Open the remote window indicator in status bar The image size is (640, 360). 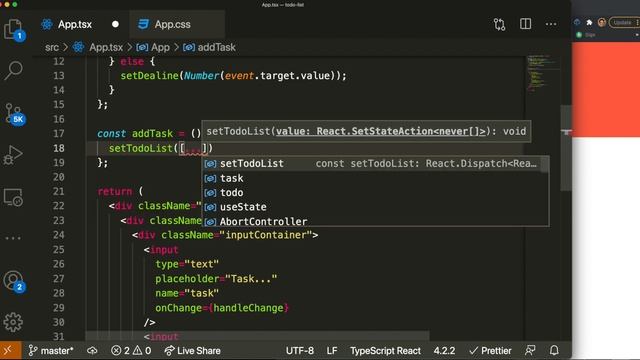pos(10,351)
